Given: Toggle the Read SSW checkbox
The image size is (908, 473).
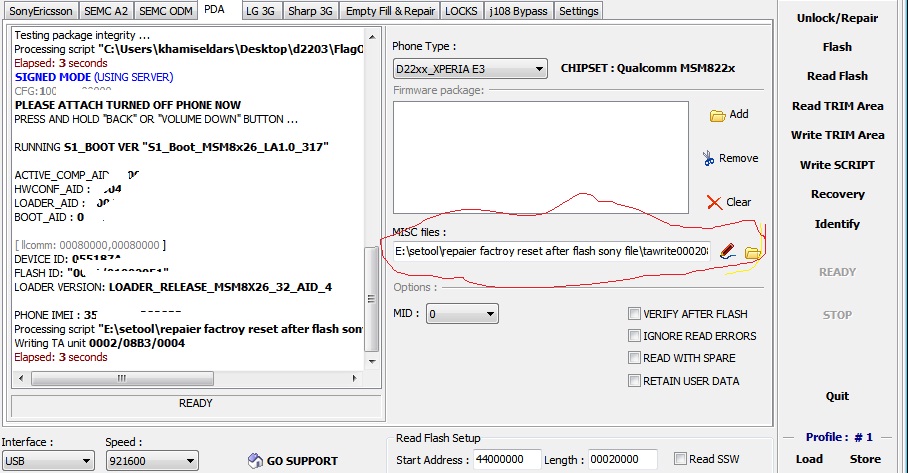Looking at the screenshot, I should pos(680,459).
